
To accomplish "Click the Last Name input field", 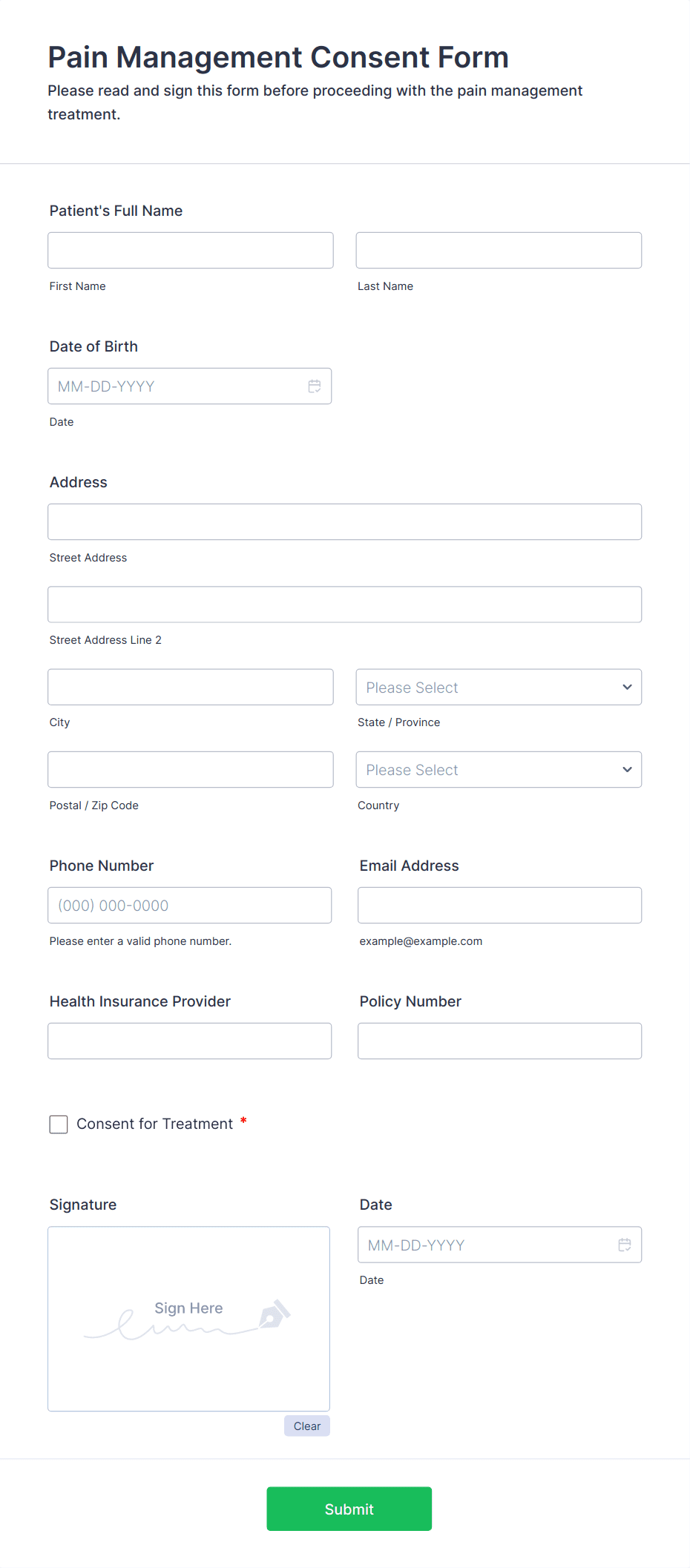I will (x=499, y=250).
